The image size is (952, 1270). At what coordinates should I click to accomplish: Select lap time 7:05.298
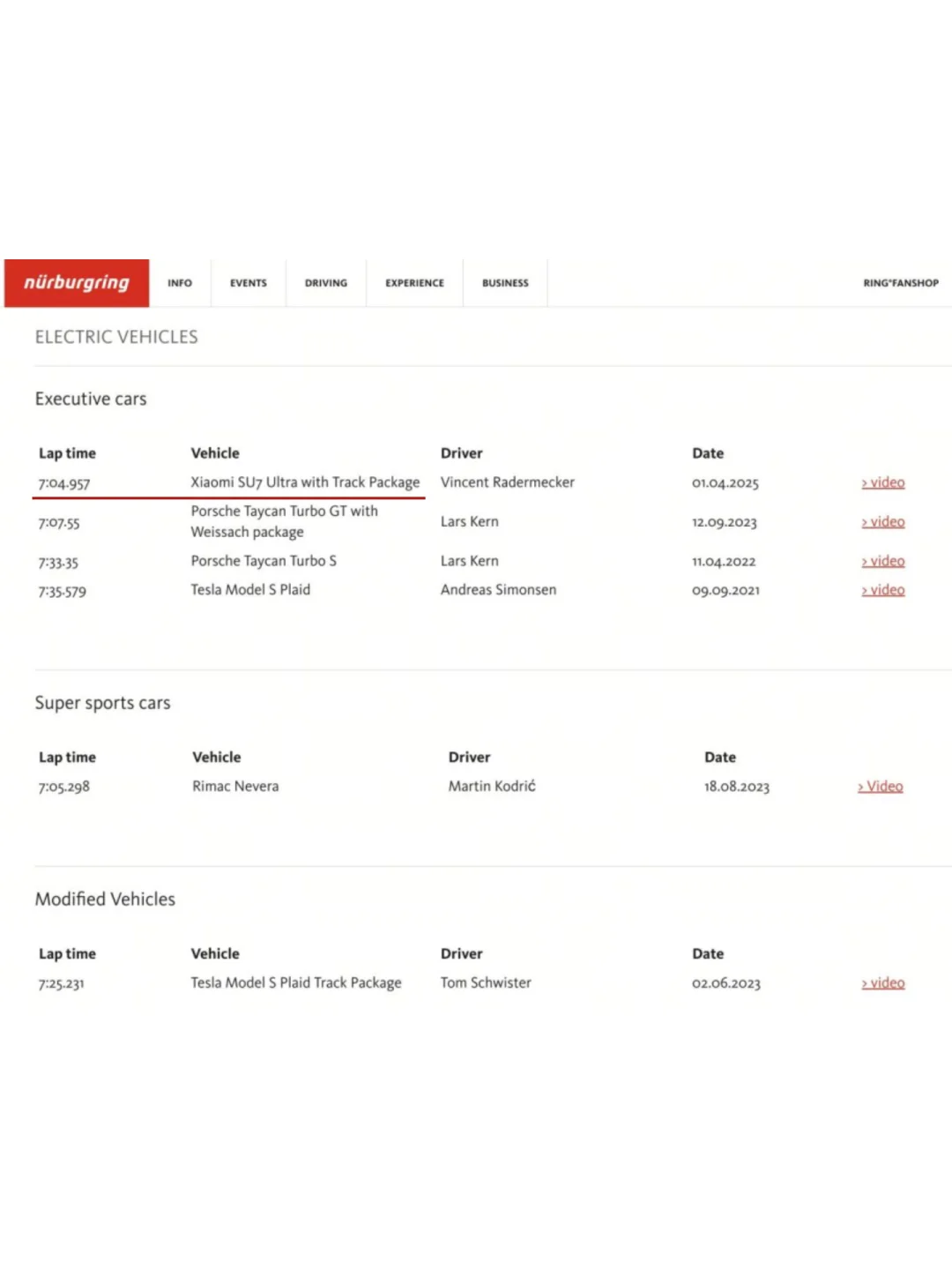[x=64, y=787]
